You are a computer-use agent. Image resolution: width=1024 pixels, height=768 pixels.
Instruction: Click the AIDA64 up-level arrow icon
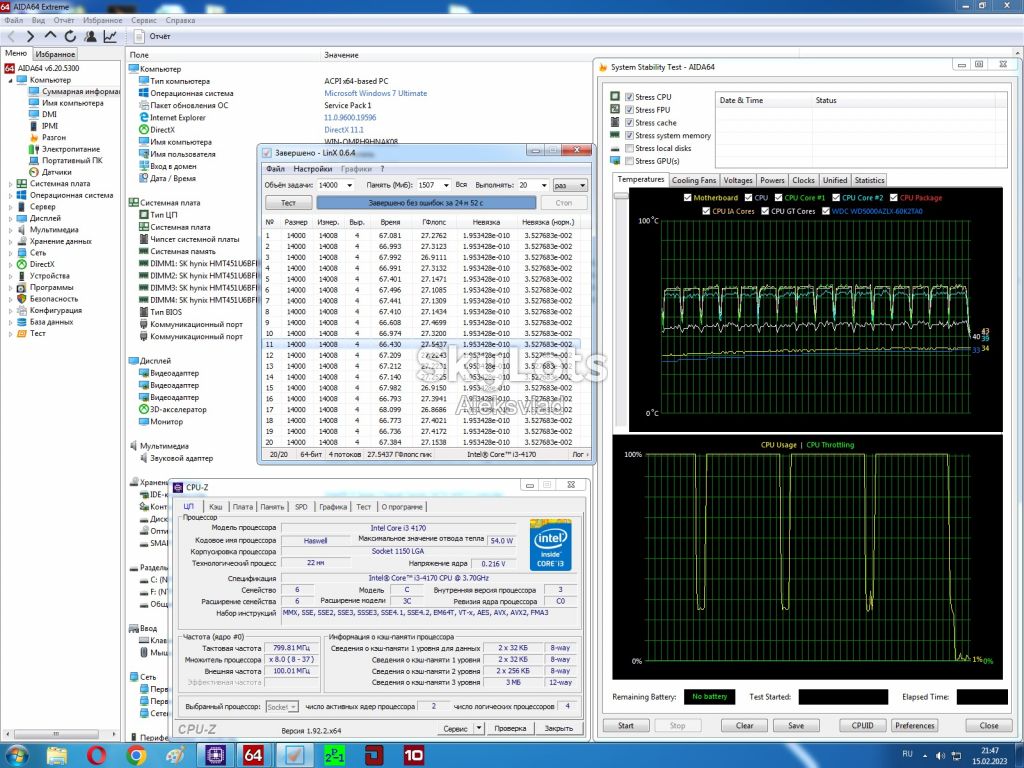point(50,36)
